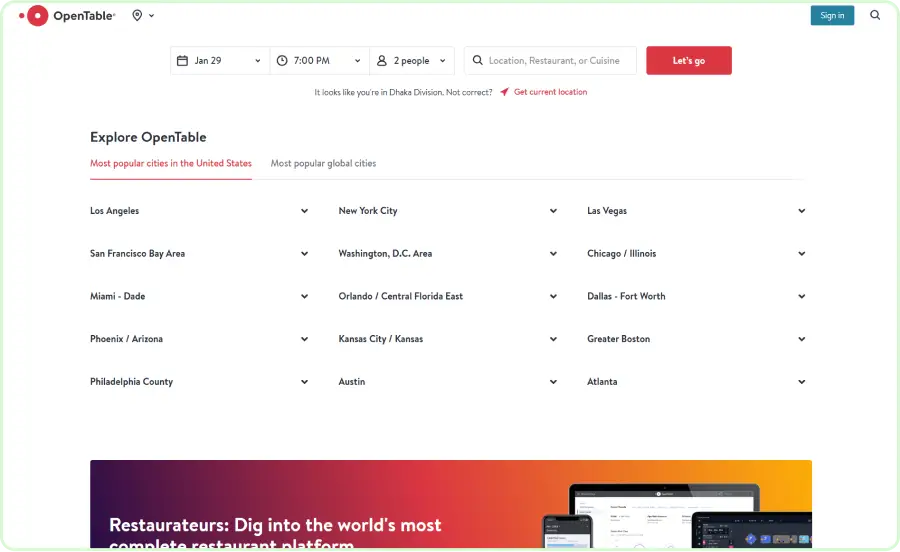Screen dimensions: 900x552
Task: Open the 2 people party size dropdown
Action: coord(412,61)
